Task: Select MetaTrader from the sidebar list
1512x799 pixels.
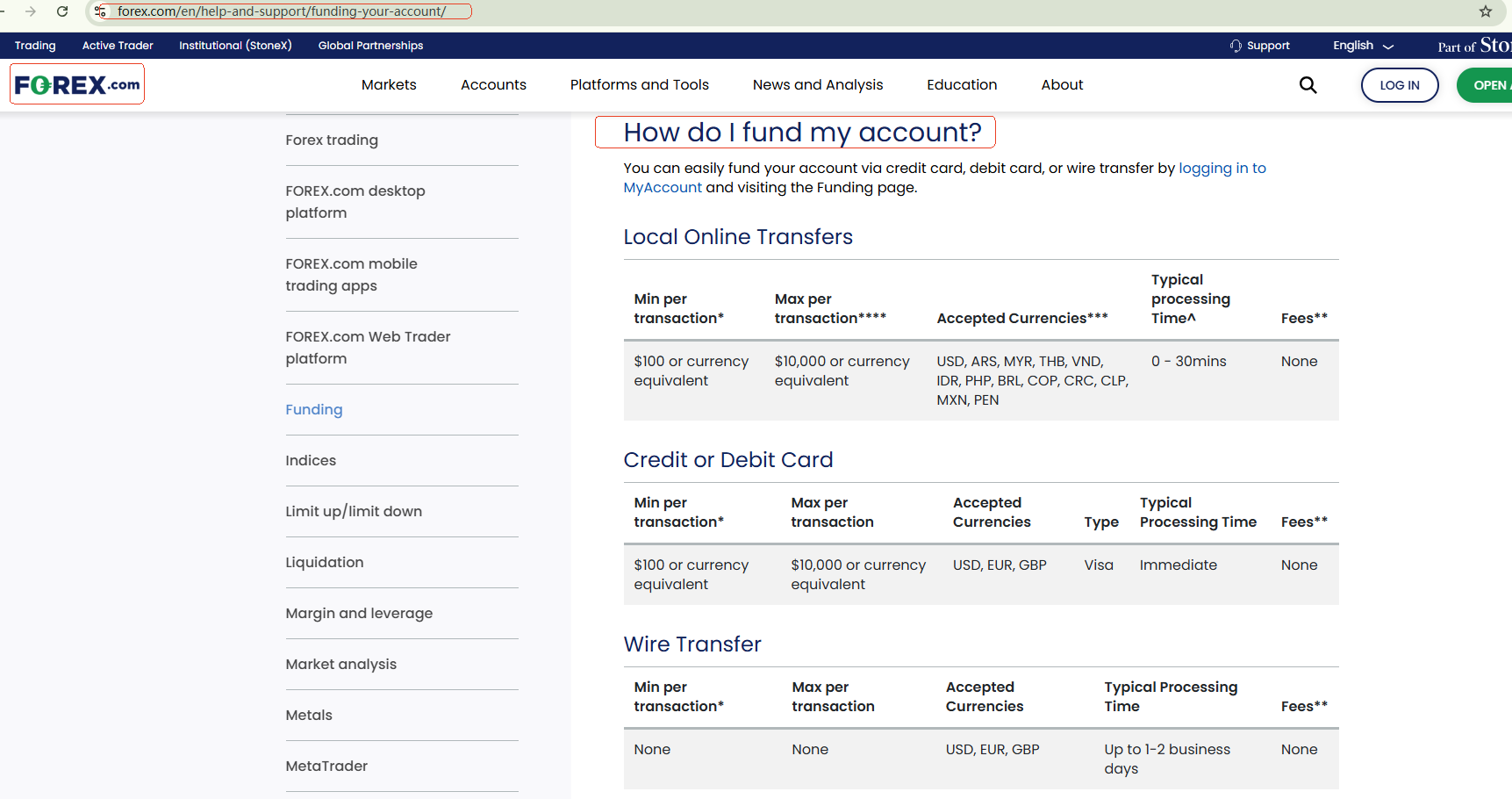Action: pos(326,766)
